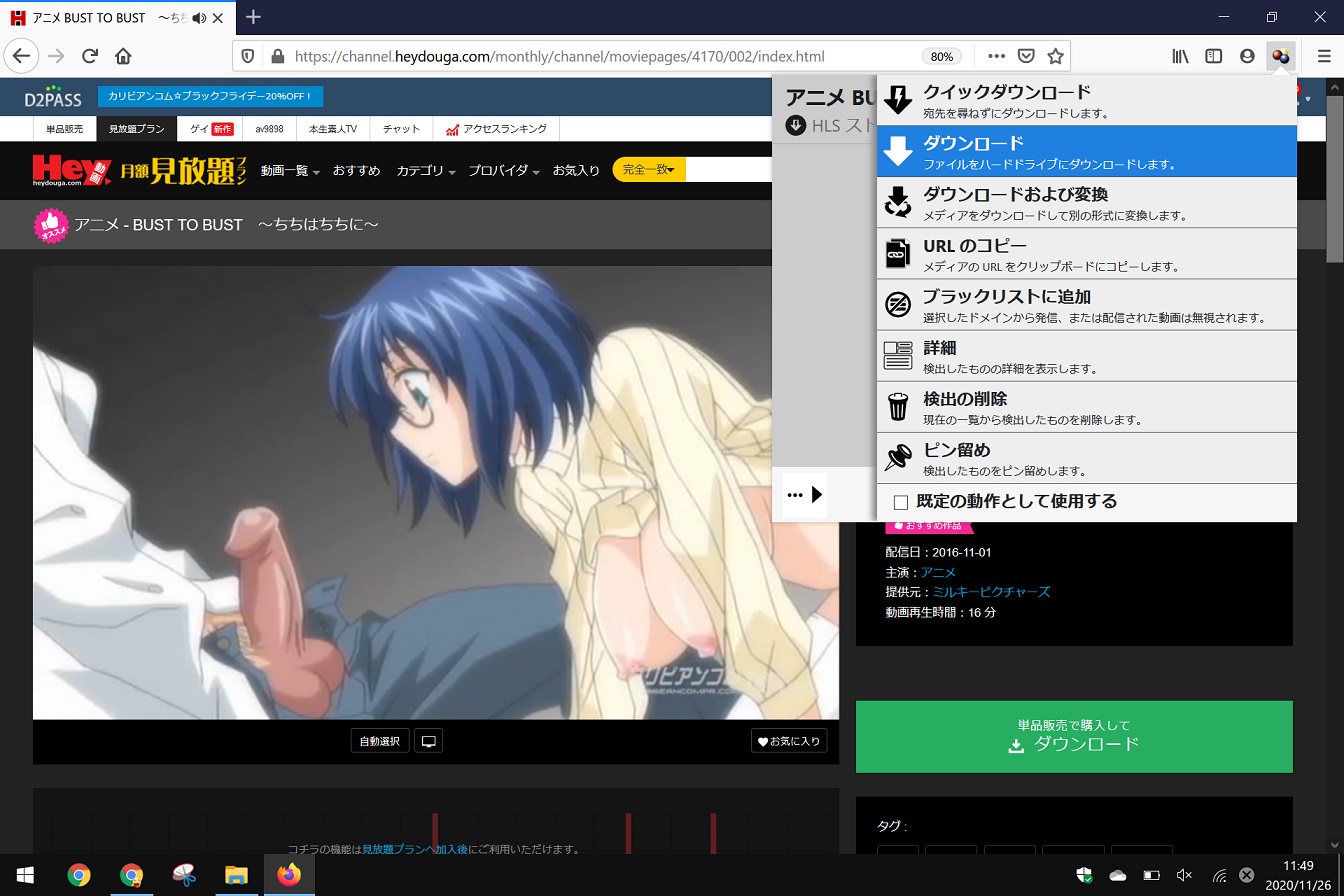1344x896 pixels.
Task: Choose クイックダウンロード menu entry
Action: (1087, 99)
